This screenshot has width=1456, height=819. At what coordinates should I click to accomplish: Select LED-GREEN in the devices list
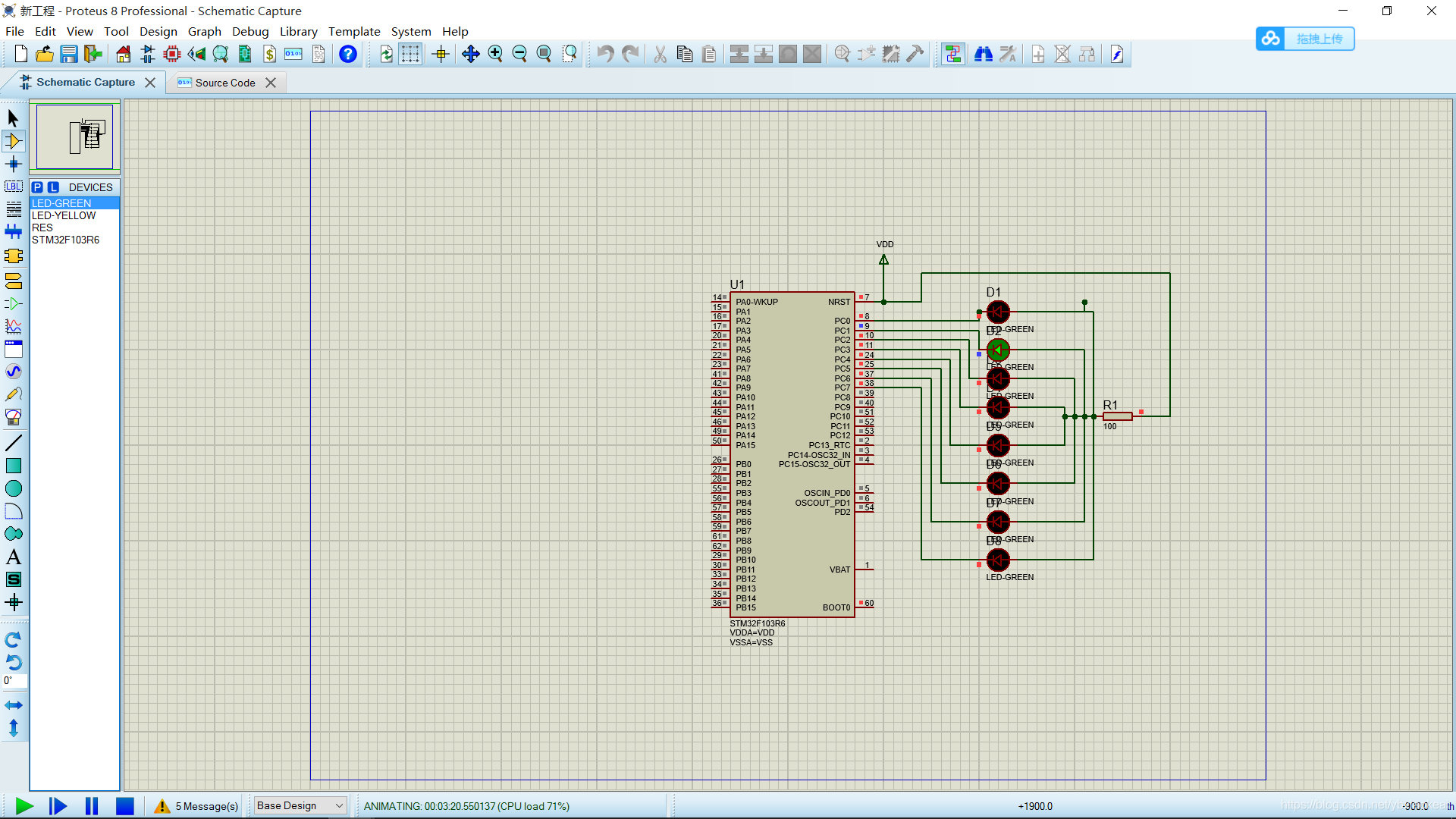(74, 203)
